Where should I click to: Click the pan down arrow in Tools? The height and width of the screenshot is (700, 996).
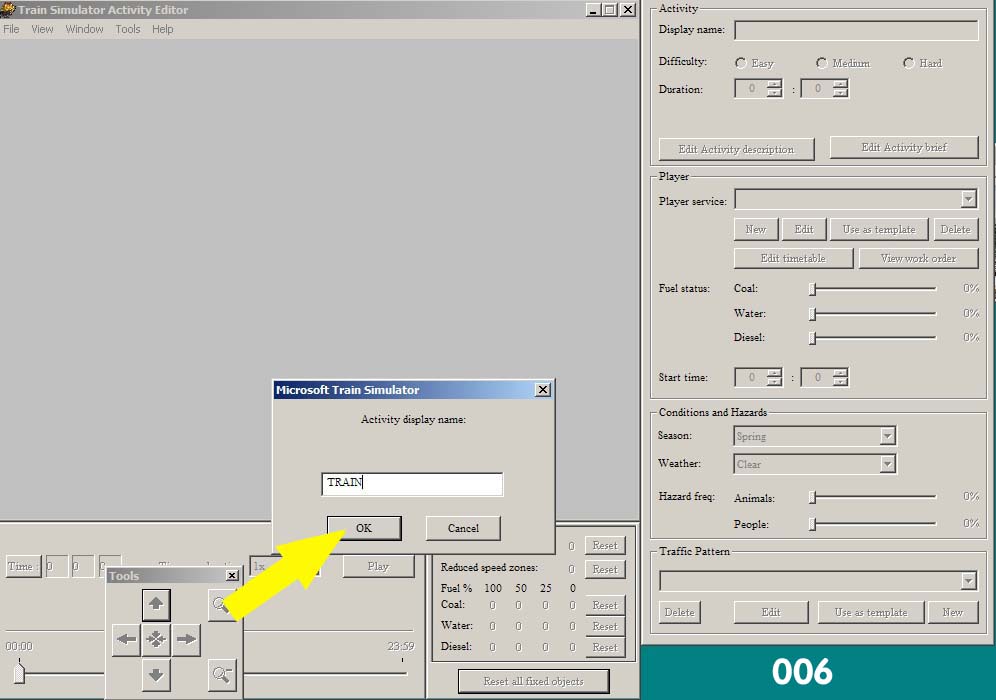pos(156,675)
